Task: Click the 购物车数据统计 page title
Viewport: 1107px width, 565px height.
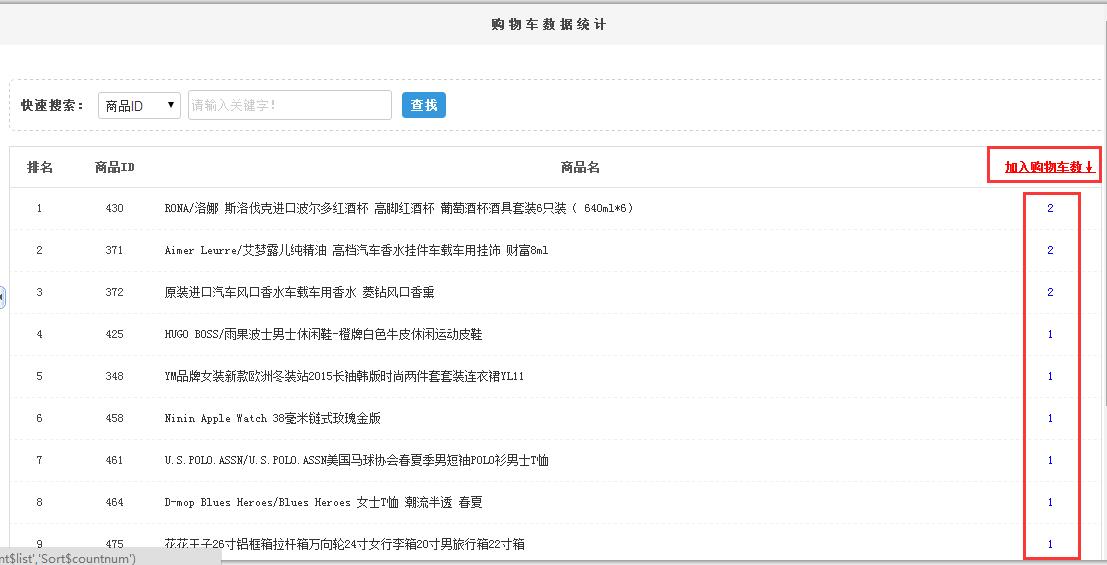Action: [549, 25]
